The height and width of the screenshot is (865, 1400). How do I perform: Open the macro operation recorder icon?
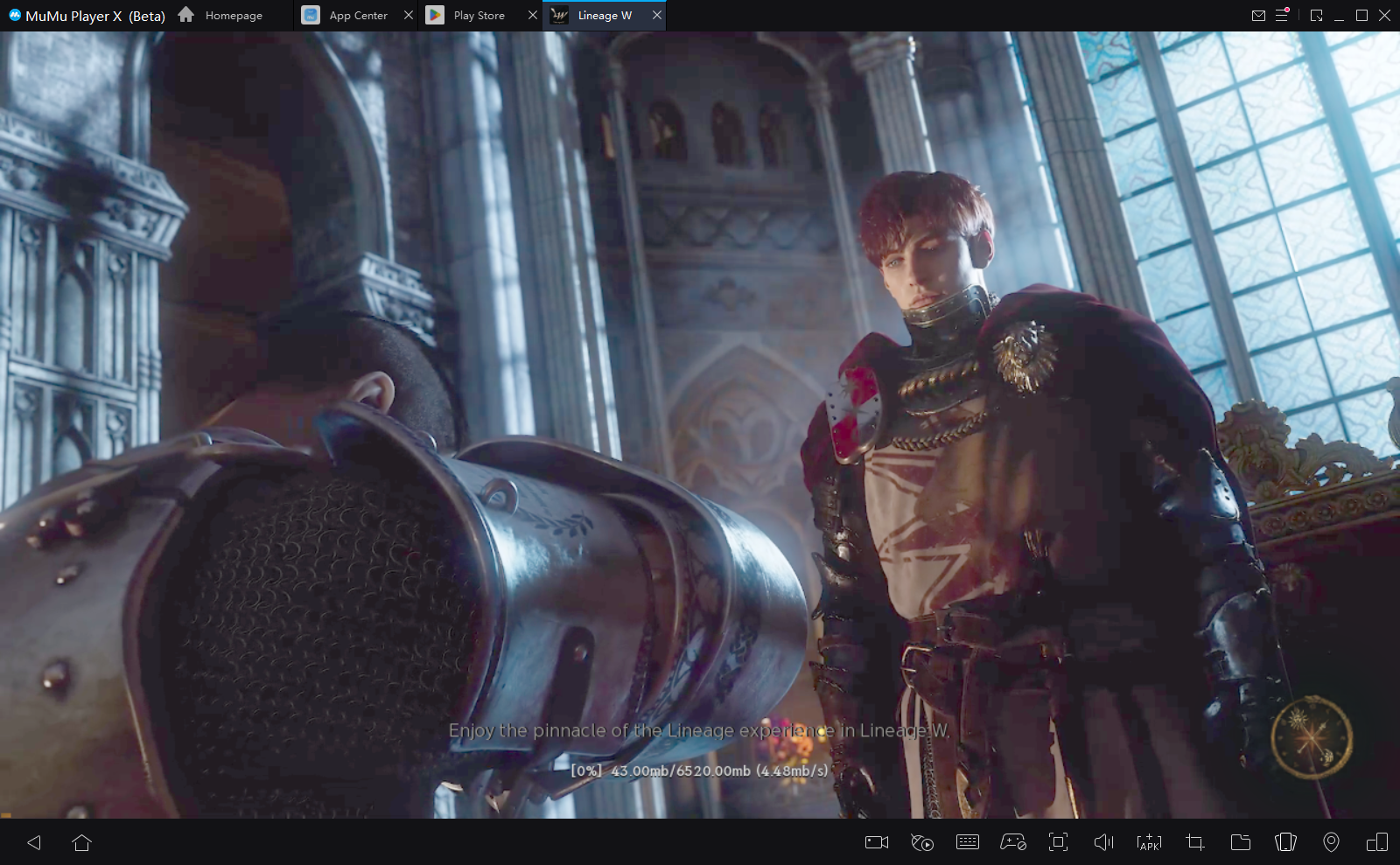(922, 842)
